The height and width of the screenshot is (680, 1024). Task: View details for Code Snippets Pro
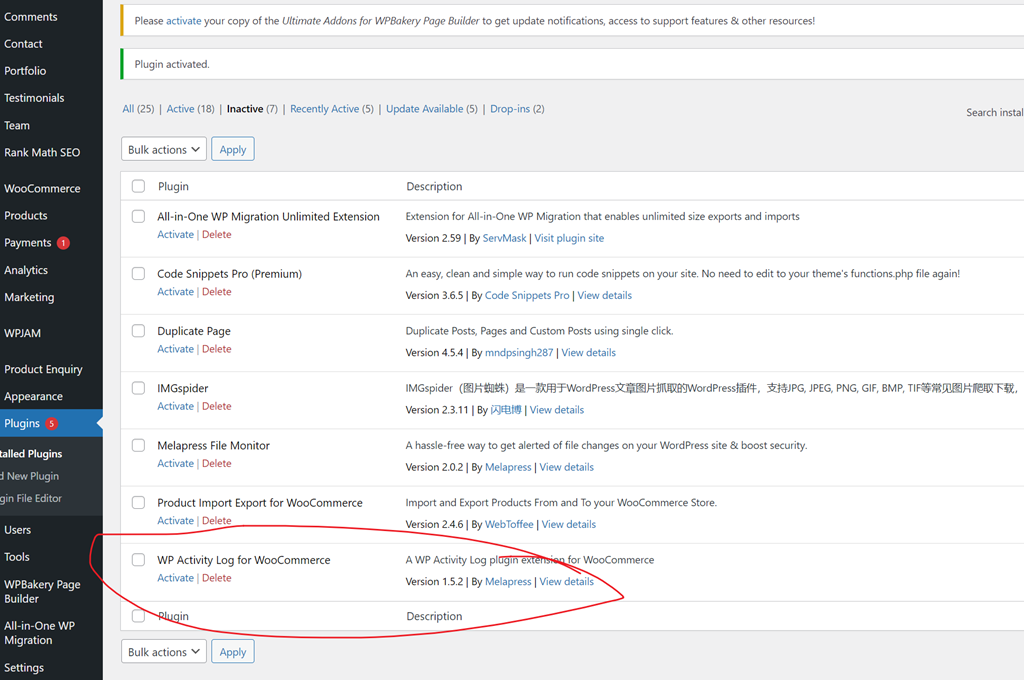tap(605, 295)
